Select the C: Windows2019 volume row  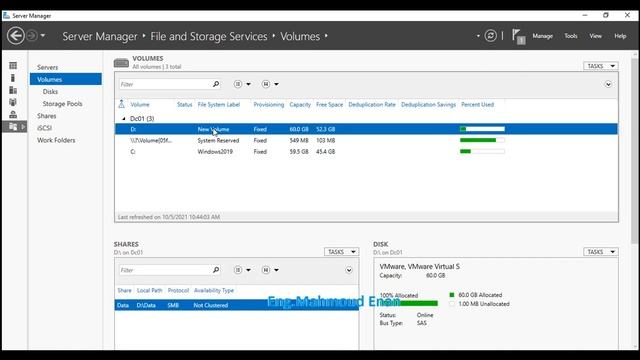coord(366,151)
